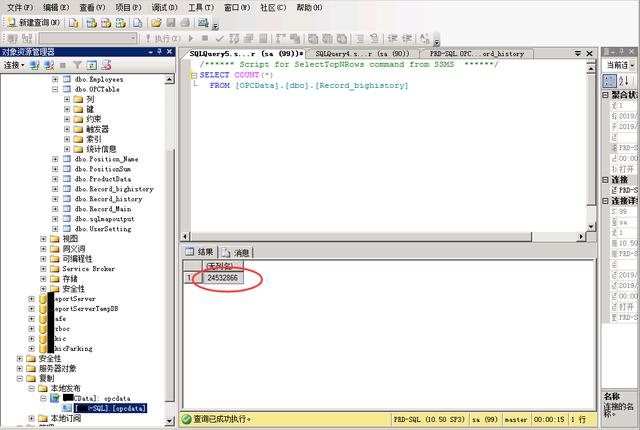Expand the dbo.Employees table node
This screenshot has height=430, width=640.
click(x=55, y=79)
